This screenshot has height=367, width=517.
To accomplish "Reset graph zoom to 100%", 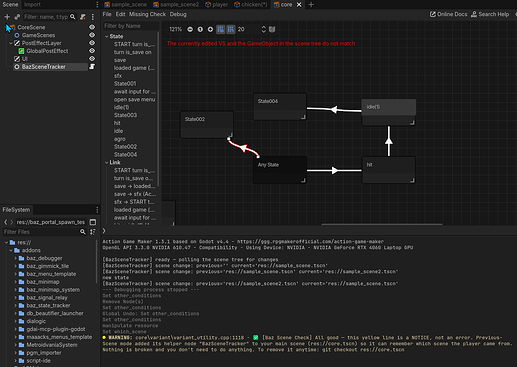I will 200,29.
